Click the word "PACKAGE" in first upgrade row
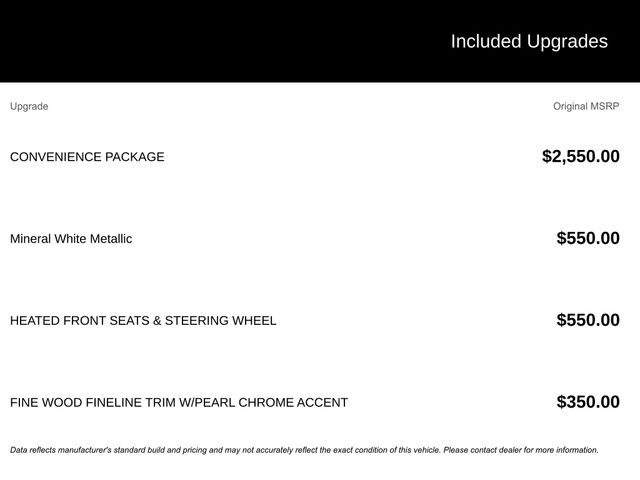Viewport: 640px width, 480px height. coord(135,157)
